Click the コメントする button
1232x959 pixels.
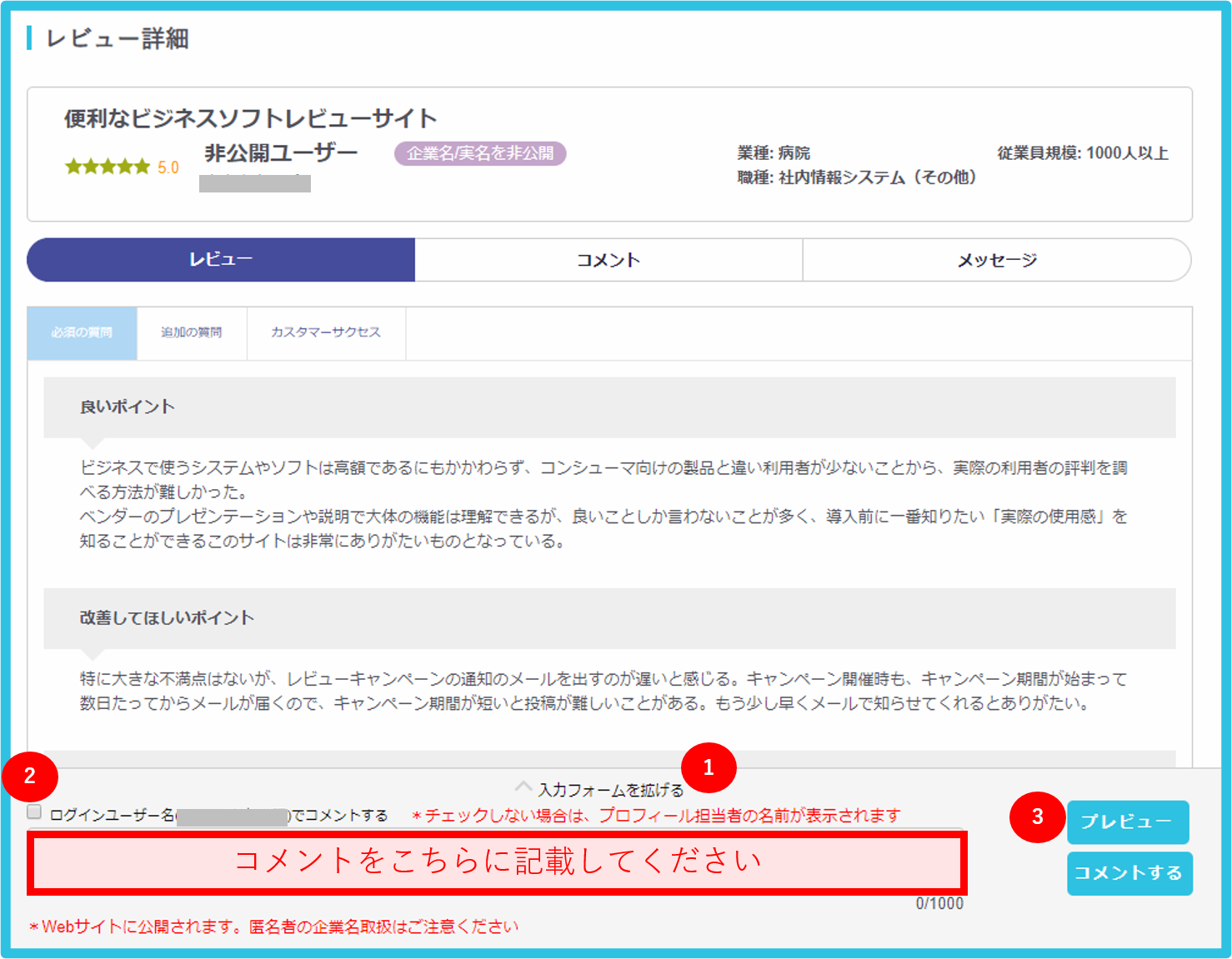[1129, 874]
